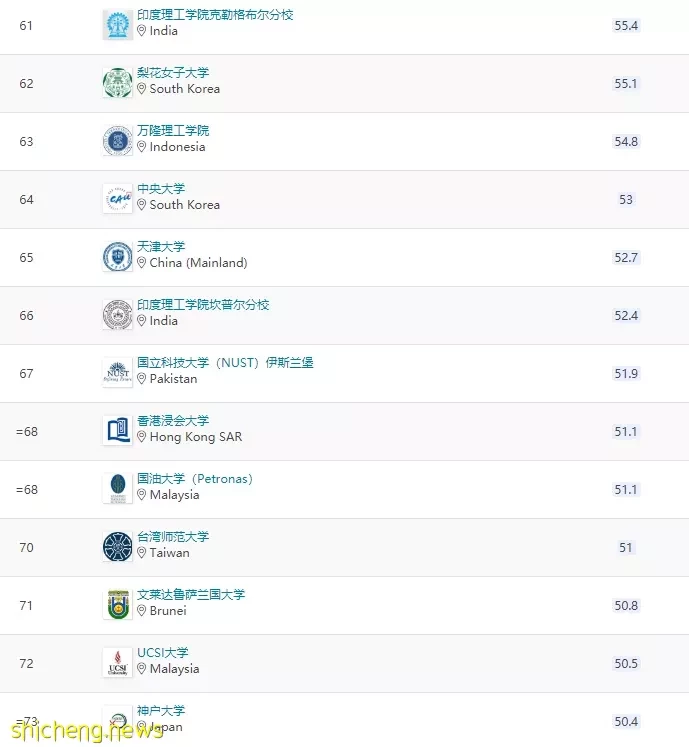The width and height of the screenshot is (689, 747).
Task: Click the IIT Kharagpur logo icon
Action: (x=118, y=25)
